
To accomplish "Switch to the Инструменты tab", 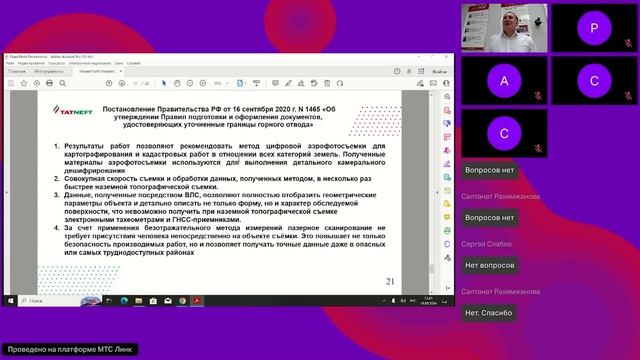I will (x=49, y=71).
